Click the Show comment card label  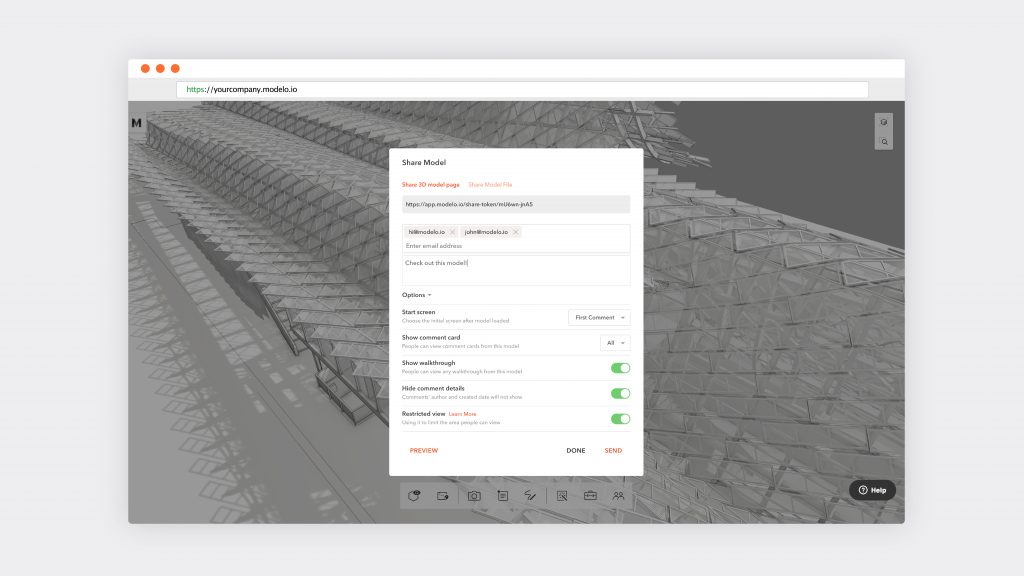point(431,338)
